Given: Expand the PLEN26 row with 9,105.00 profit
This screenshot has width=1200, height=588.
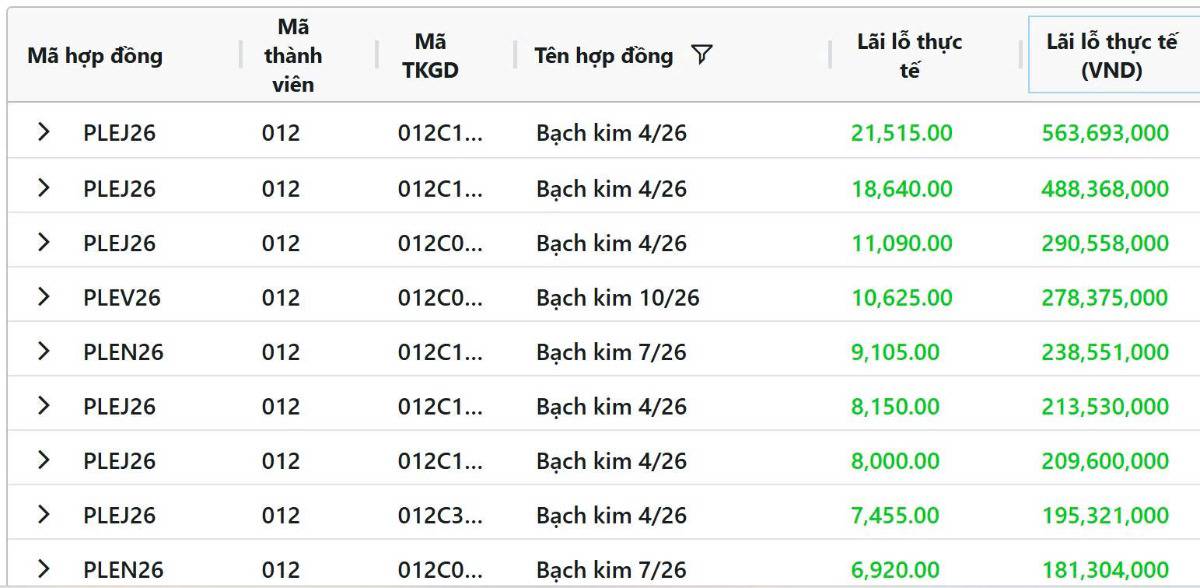Looking at the screenshot, I should (x=43, y=351).
